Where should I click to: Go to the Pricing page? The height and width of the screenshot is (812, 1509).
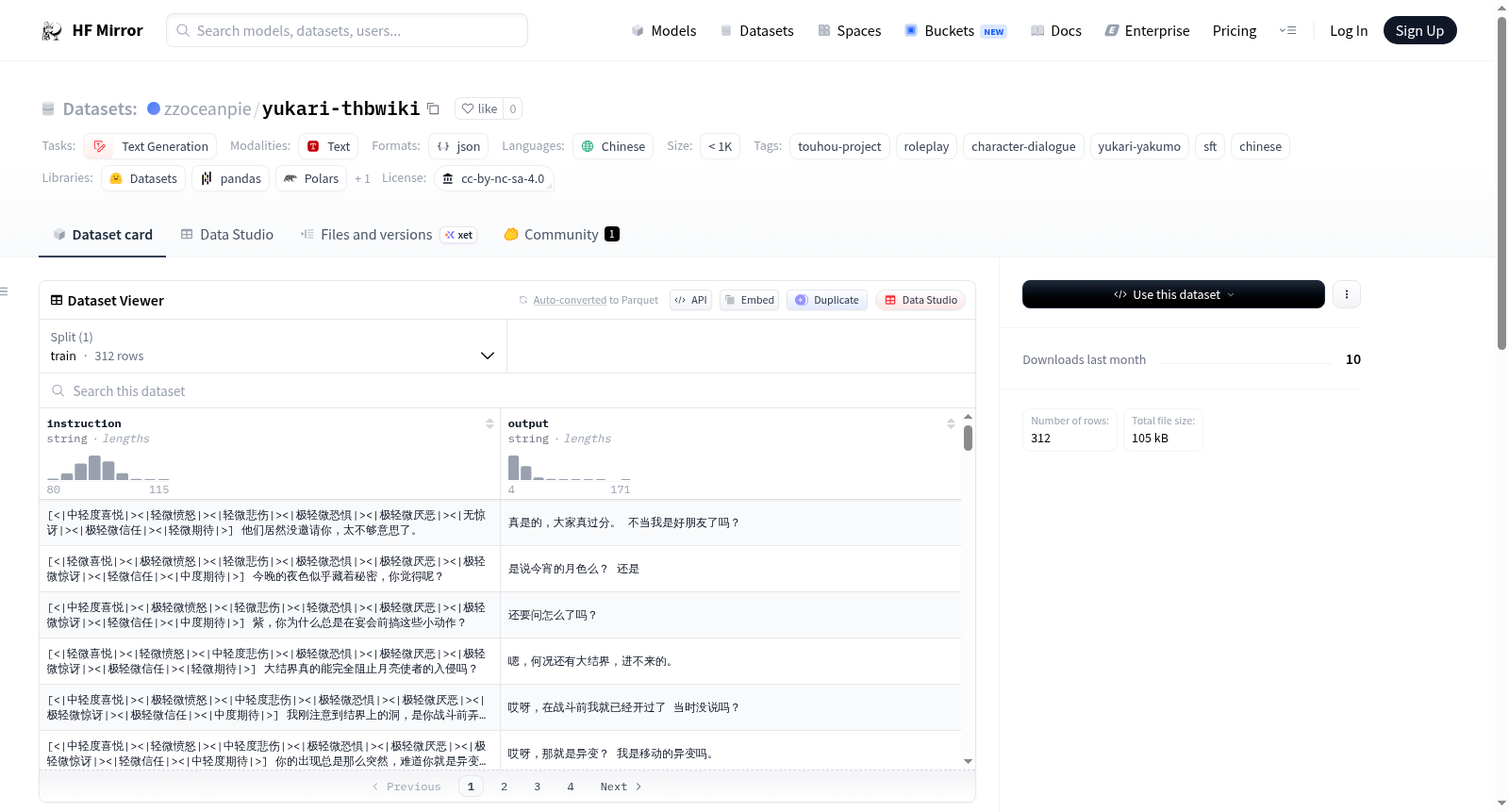tap(1235, 30)
